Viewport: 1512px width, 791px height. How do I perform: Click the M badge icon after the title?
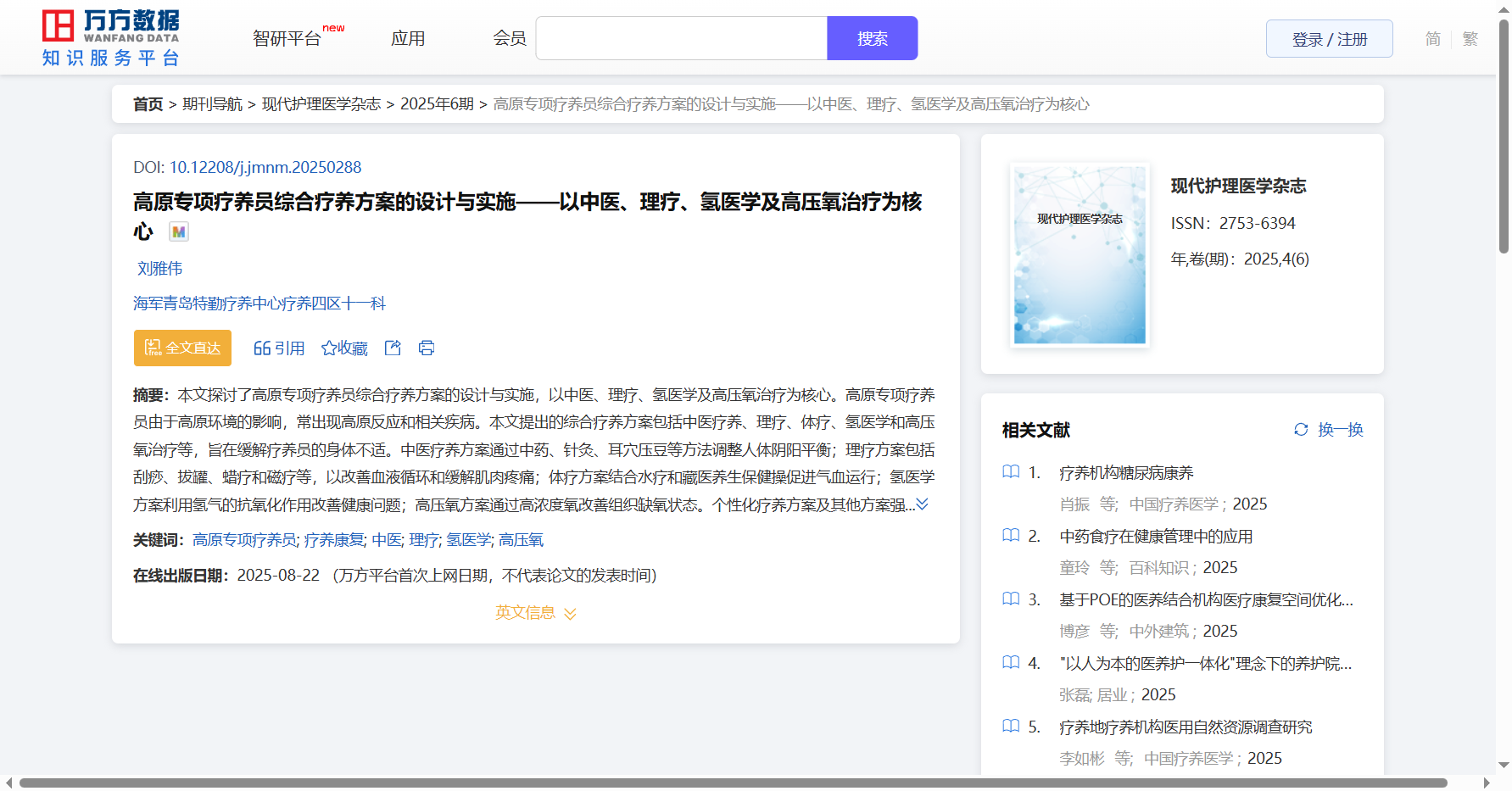click(178, 231)
